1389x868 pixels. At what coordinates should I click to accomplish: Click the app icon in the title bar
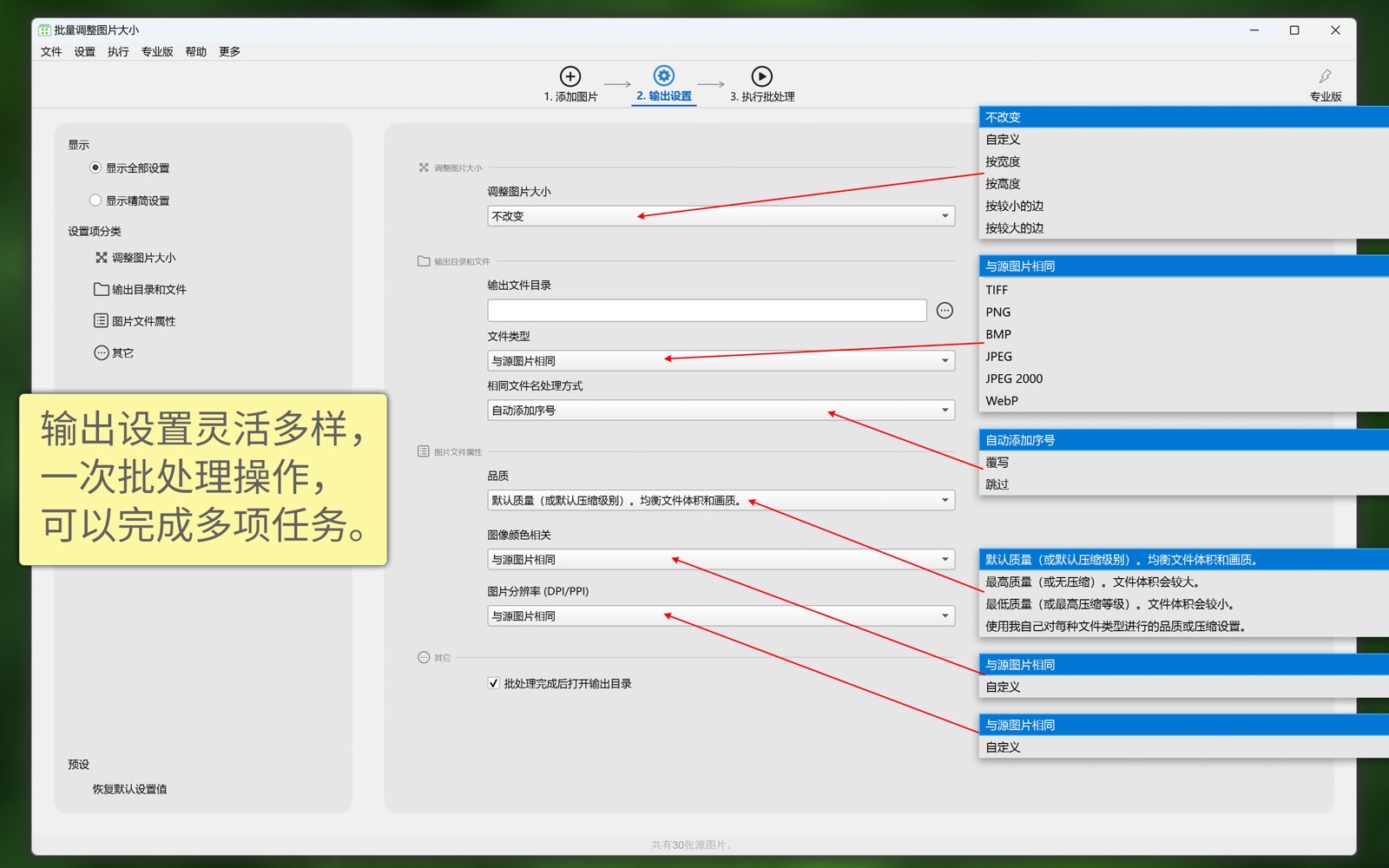tap(44, 30)
